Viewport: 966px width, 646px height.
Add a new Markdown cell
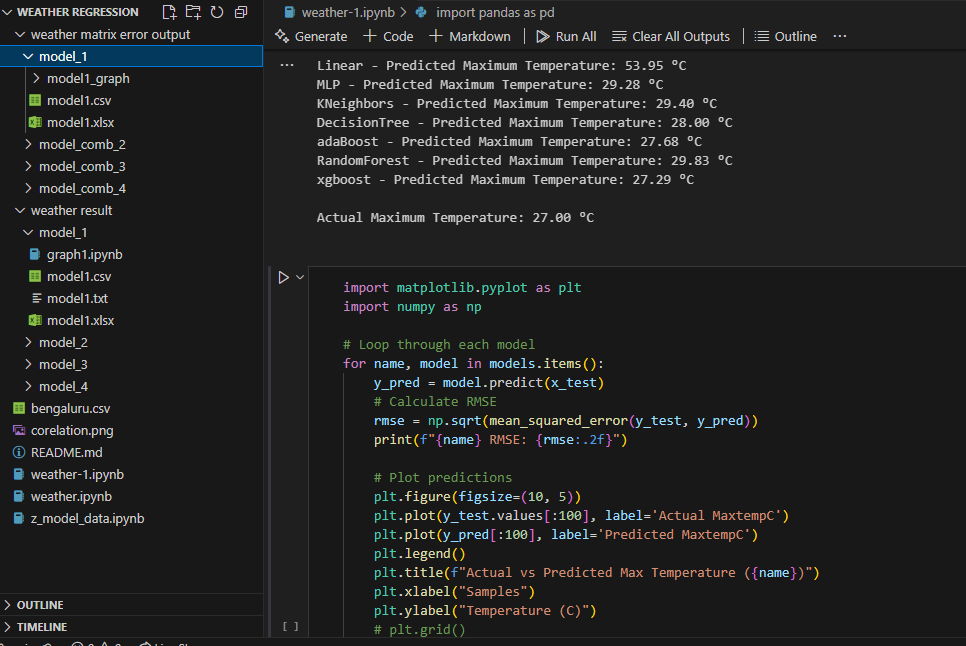[x=470, y=36]
